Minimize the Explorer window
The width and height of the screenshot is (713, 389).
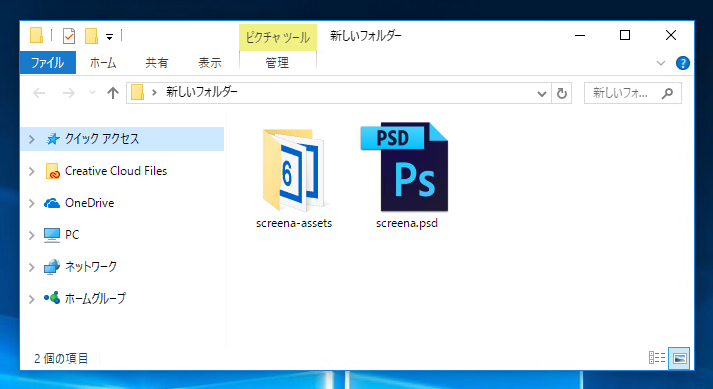click(x=580, y=35)
